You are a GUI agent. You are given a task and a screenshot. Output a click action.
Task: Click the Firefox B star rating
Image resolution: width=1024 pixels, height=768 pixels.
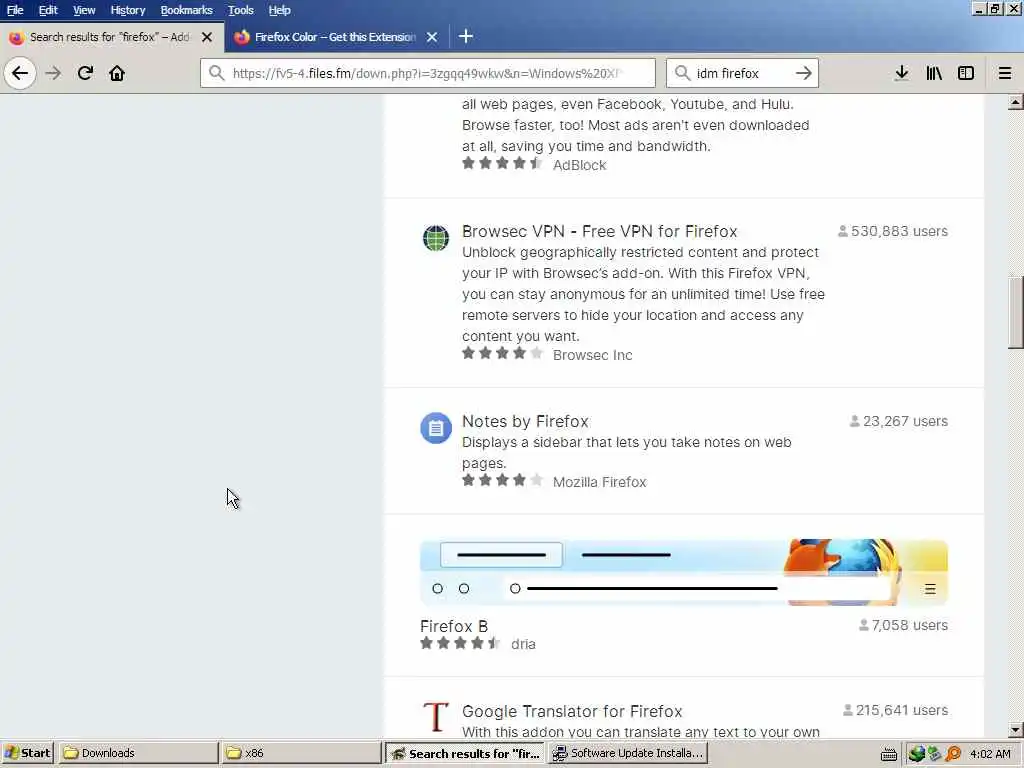pyautogui.click(x=460, y=643)
